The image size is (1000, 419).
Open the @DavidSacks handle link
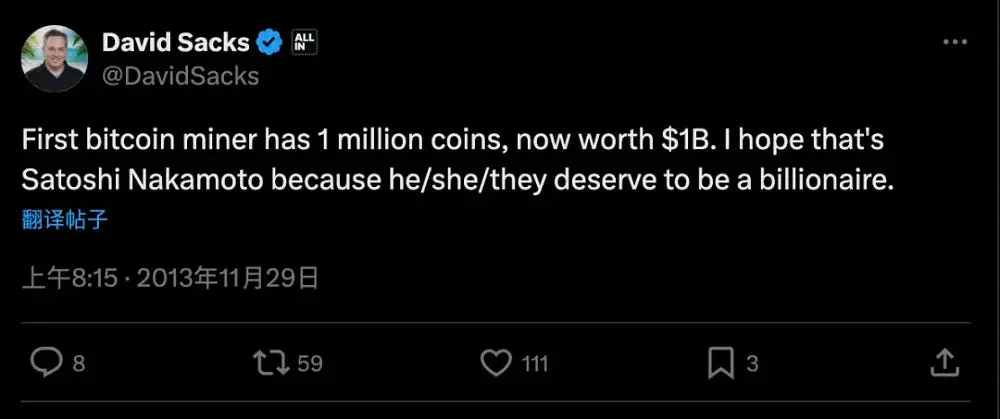pyautogui.click(x=181, y=75)
